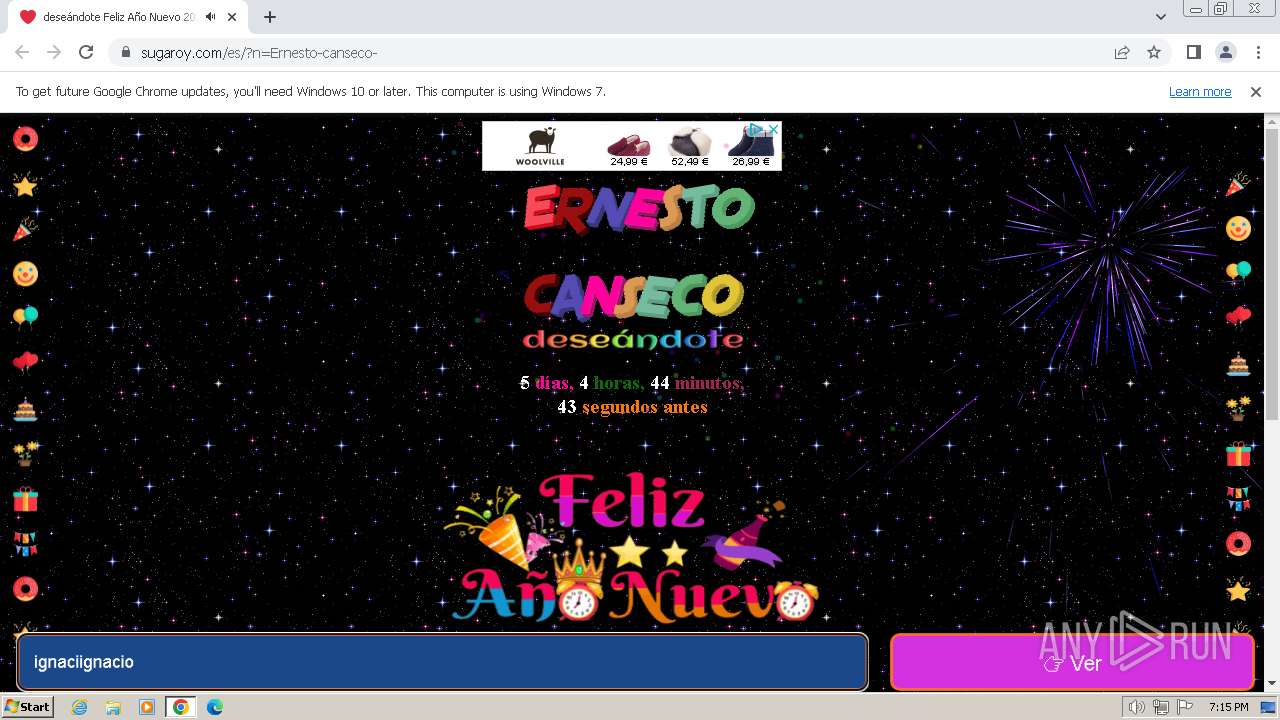Open the Chrome profile avatar

tap(1226, 52)
